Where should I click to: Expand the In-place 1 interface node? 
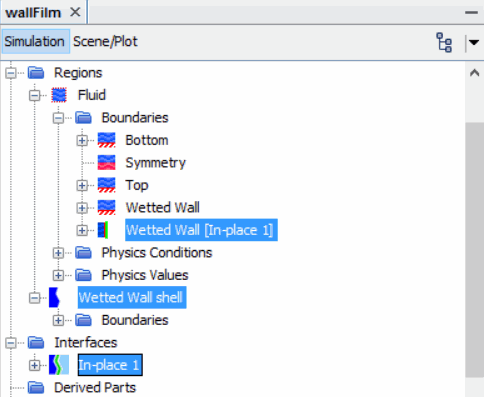pyautogui.click(x=35, y=365)
